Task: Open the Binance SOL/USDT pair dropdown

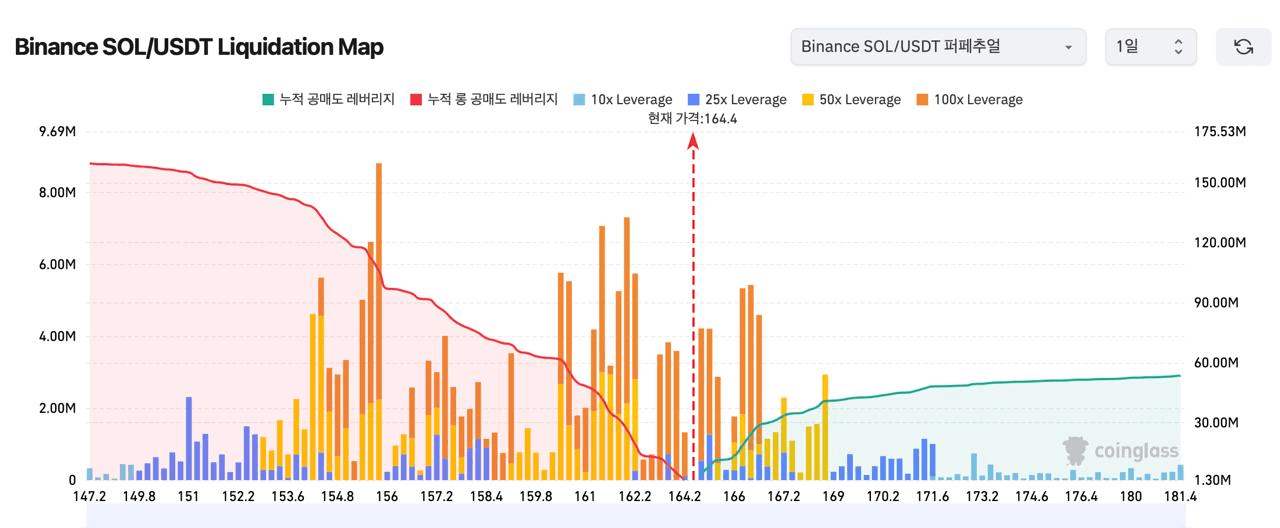Action: 938,47
